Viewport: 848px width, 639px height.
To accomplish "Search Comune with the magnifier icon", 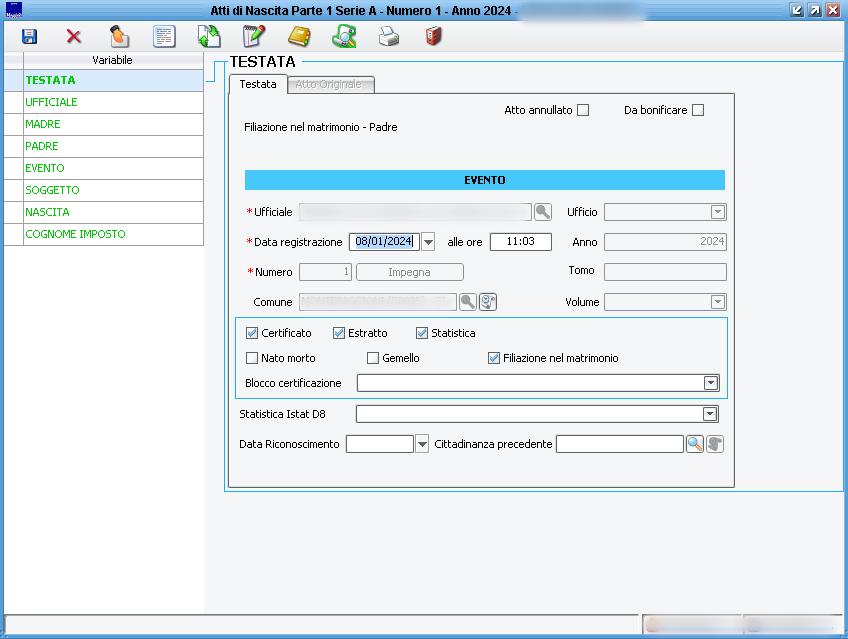I will pos(468,302).
